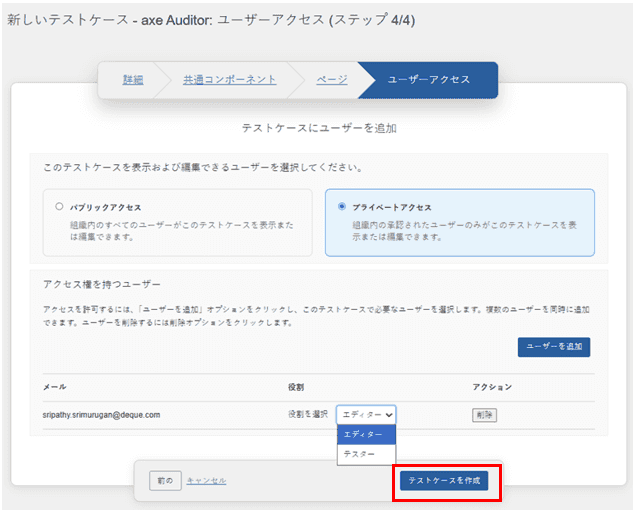Viewport: 633px width, 511px height.
Task: Go back to the 詳細 step
Action: click(x=132, y=80)
